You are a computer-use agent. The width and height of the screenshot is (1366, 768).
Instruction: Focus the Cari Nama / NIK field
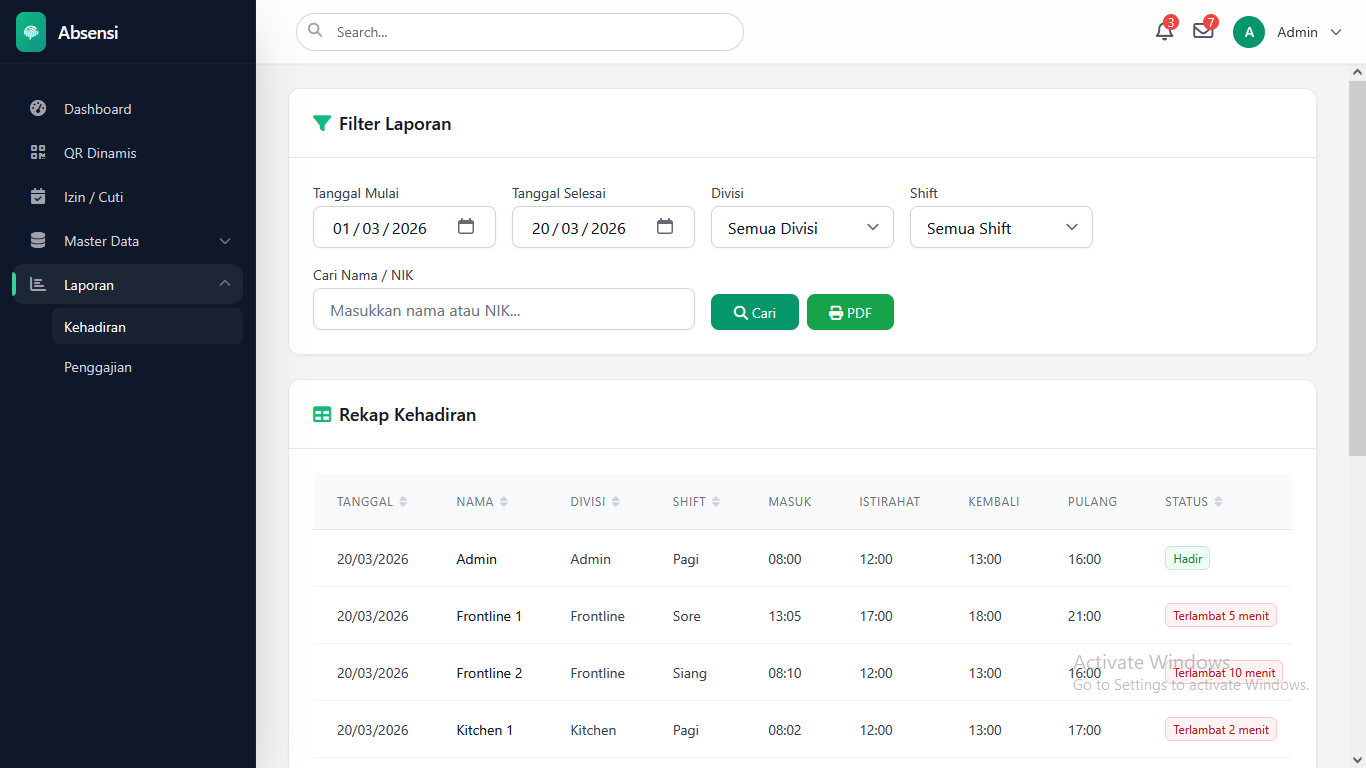(x=504, y=310)
